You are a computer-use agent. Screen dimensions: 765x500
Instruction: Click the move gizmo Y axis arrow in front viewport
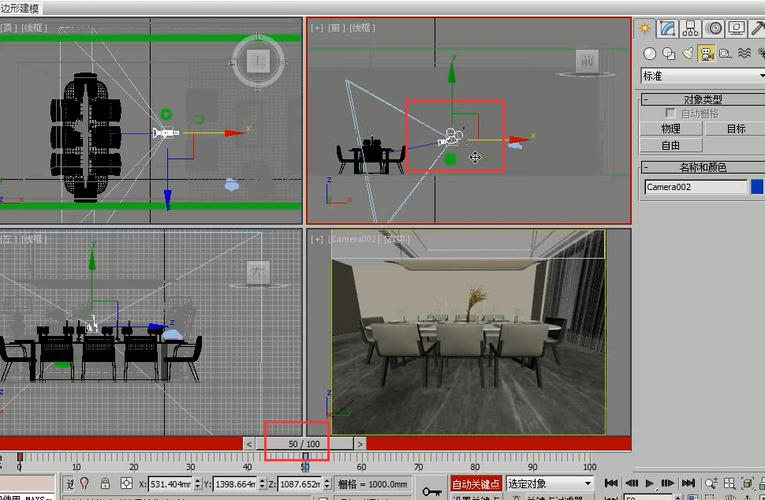(x=452, y=73)
